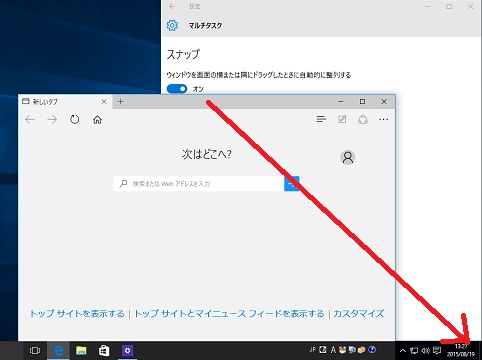Screen dimensions: 482x360
Task: Go forward in the Edge browser
Action: click(52, 119)
